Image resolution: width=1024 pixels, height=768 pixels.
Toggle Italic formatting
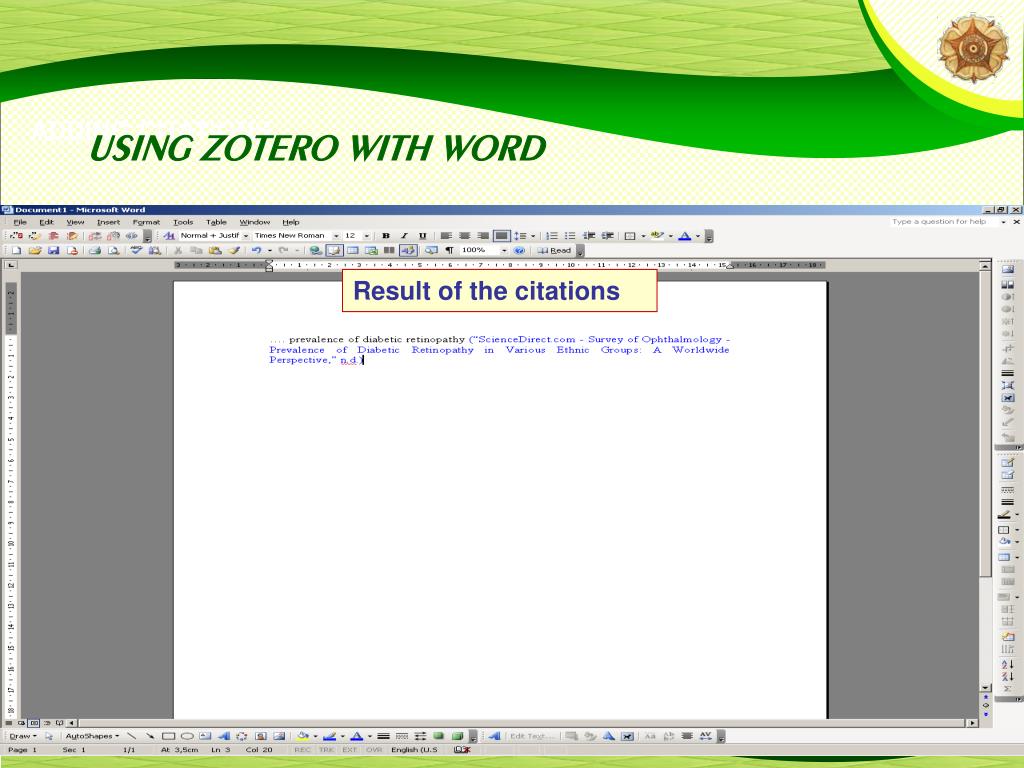pyautogui.click(x=404, y=236)
